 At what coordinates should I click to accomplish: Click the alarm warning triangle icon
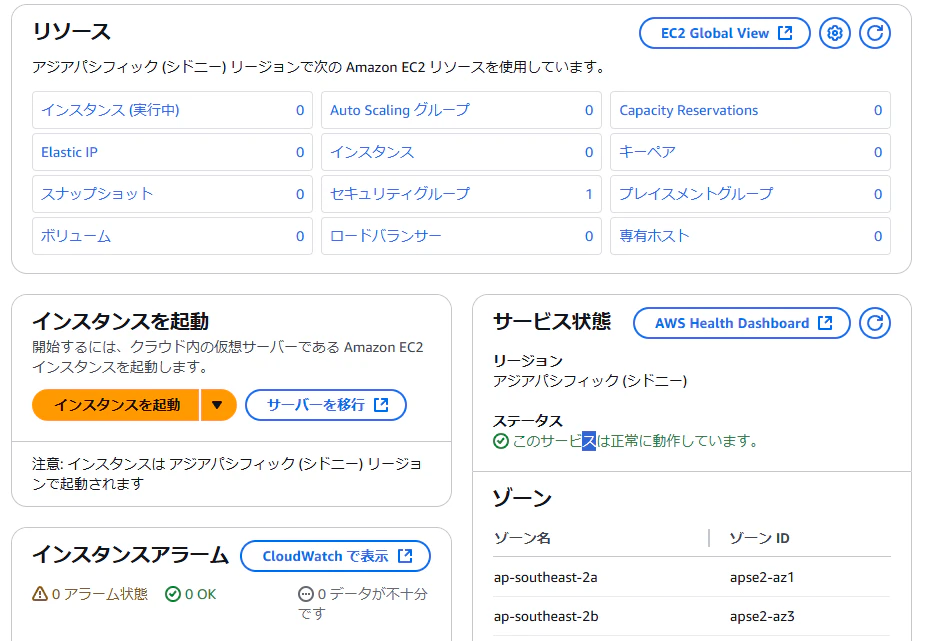[40, 594]
